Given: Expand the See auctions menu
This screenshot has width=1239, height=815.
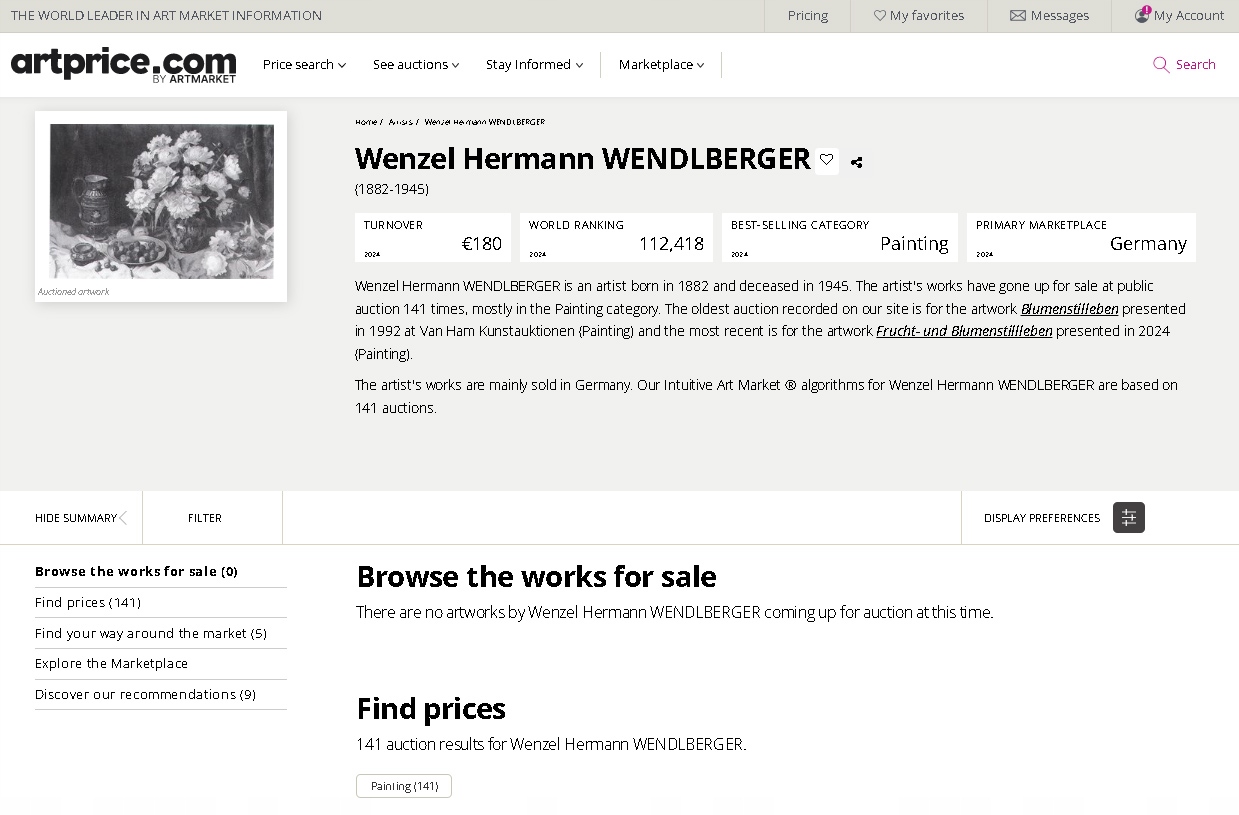Looking at the screenshot, I should (416, 65).
